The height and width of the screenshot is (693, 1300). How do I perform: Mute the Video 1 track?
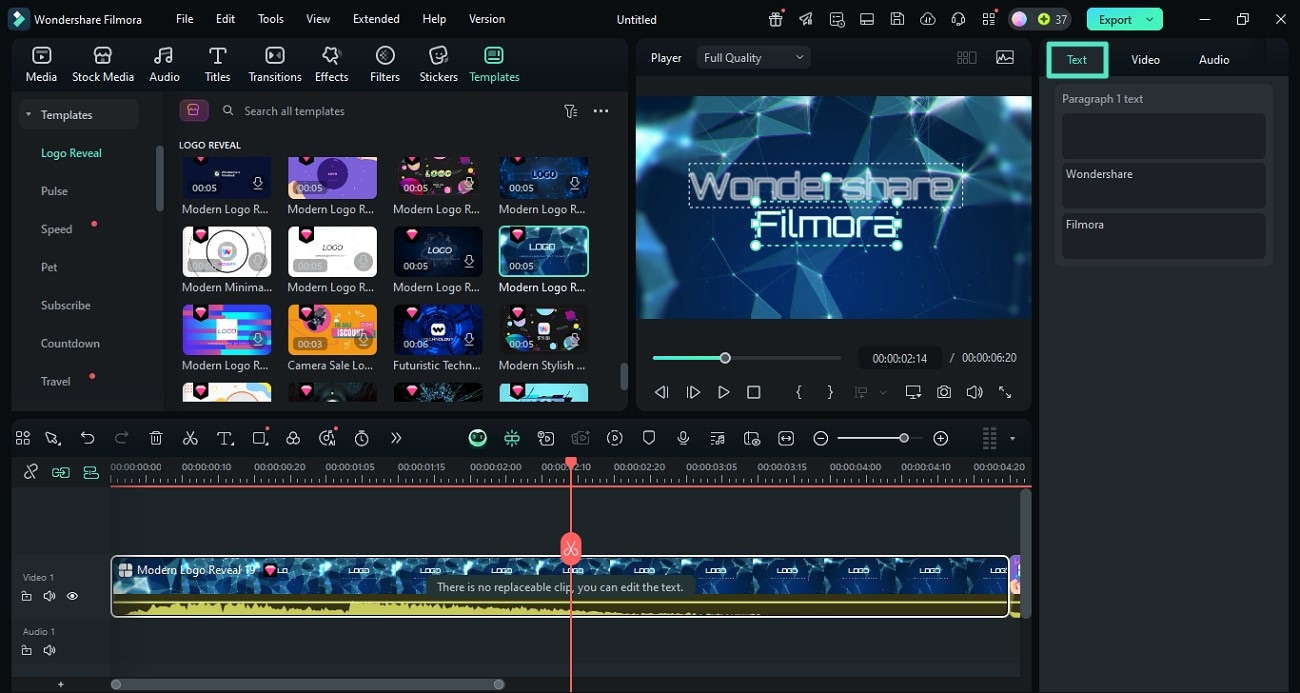pos(49,596)
